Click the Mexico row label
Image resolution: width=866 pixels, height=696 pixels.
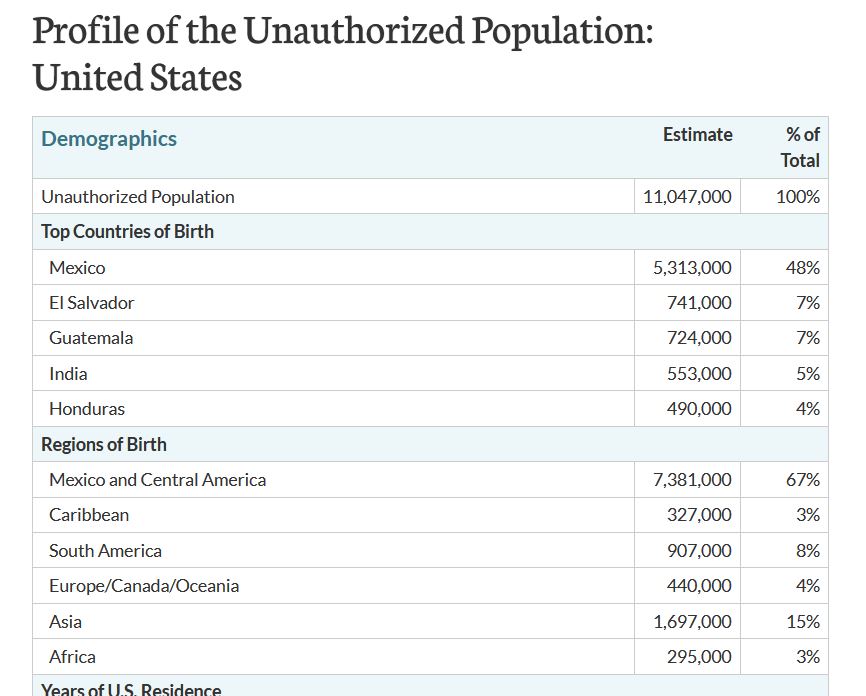pos(77,268)
